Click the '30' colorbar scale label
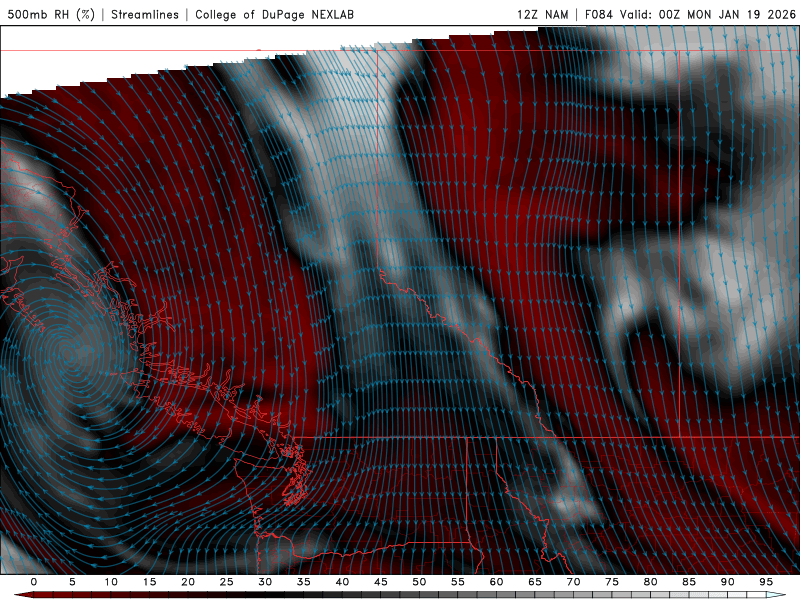Screen dimensions: 800x600 (x=265, y=582)
